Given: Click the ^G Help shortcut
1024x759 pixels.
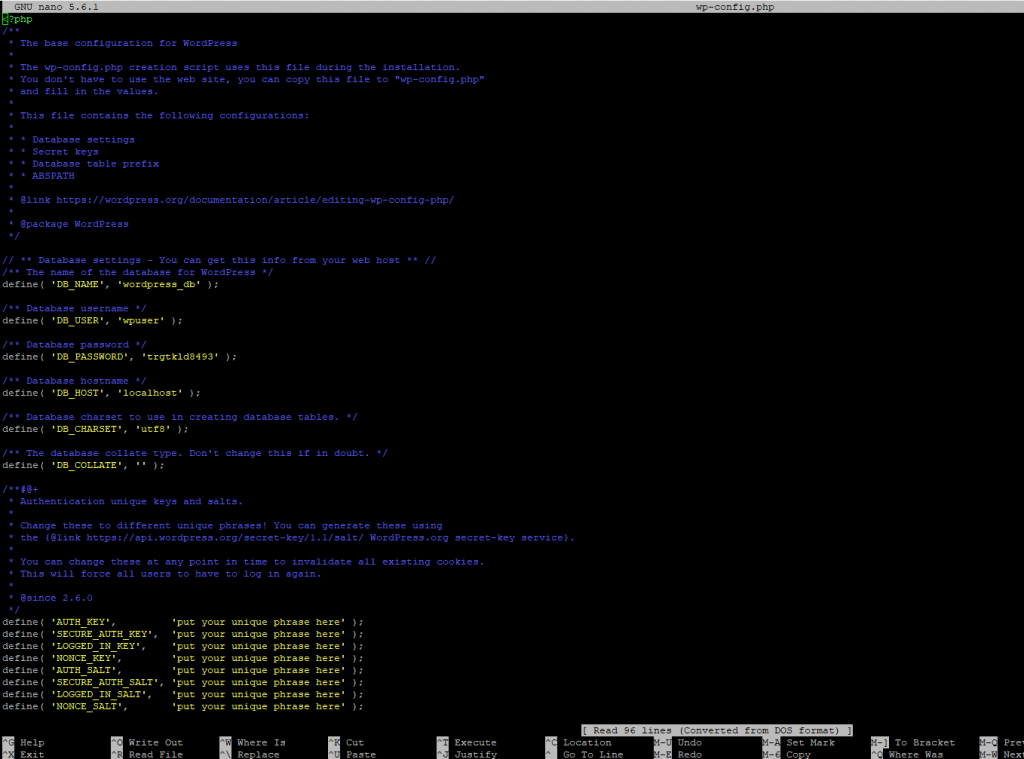Looking at the screenshot, I should point(24,743).
